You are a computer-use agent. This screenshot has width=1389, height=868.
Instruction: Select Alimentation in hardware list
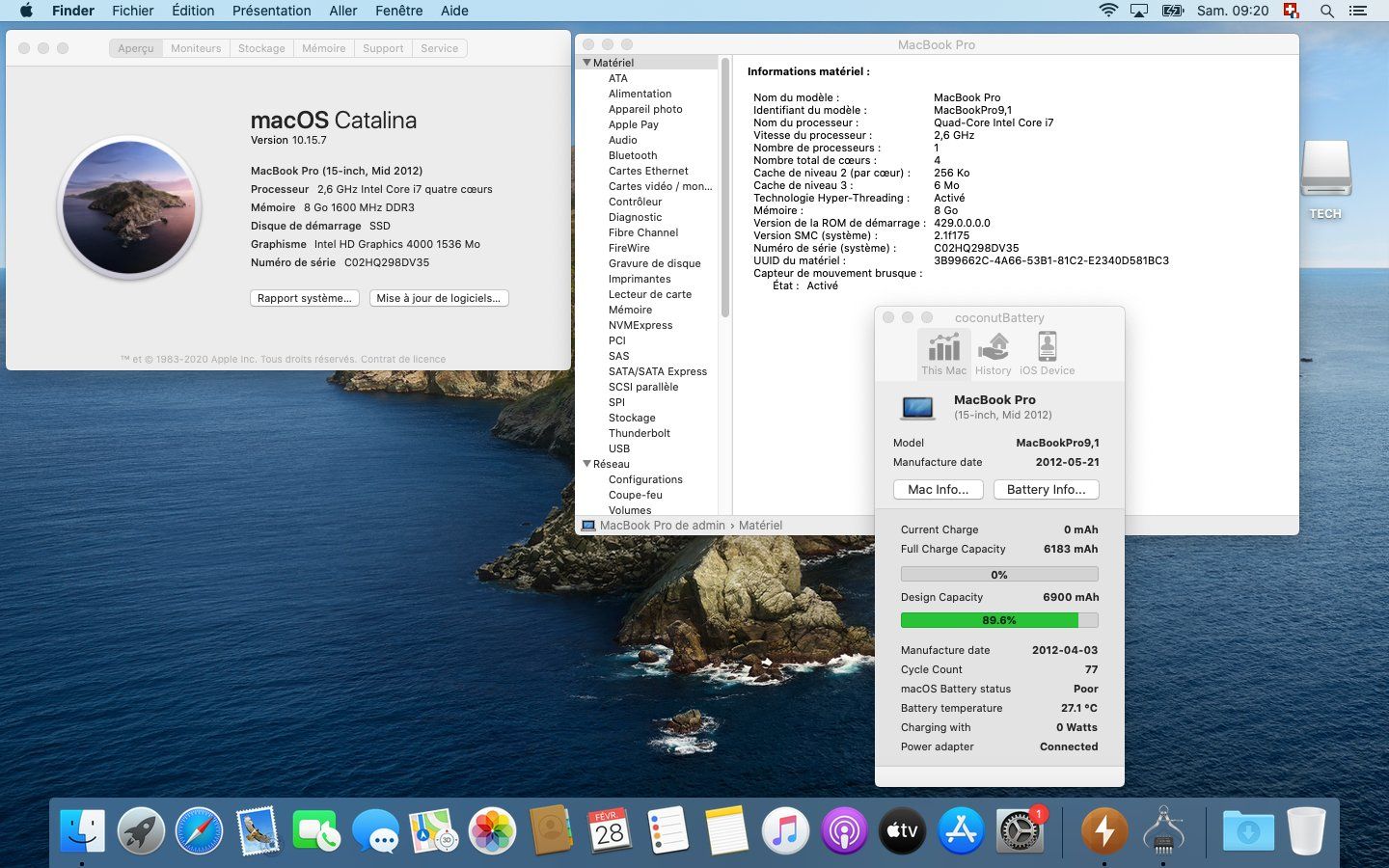(640, 94)
